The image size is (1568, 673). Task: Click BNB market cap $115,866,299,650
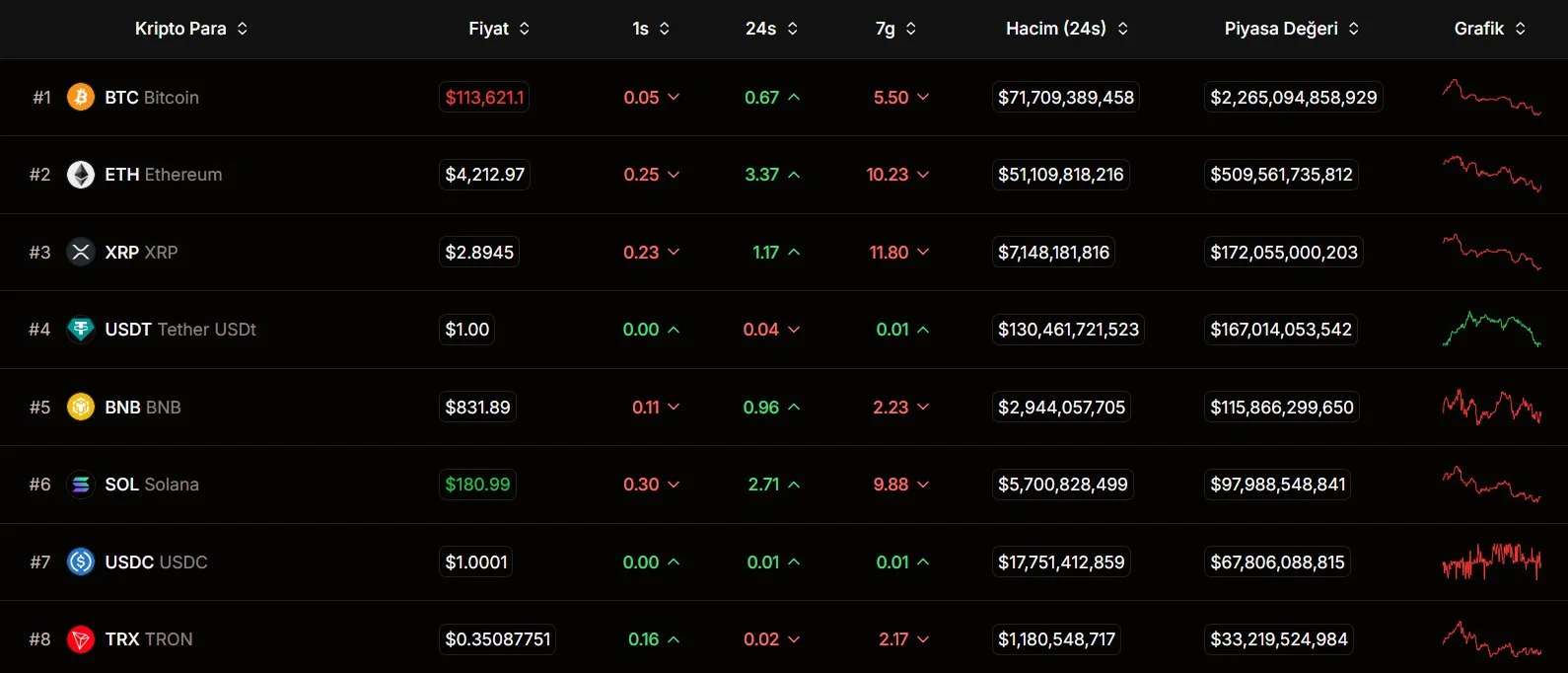1282,407
